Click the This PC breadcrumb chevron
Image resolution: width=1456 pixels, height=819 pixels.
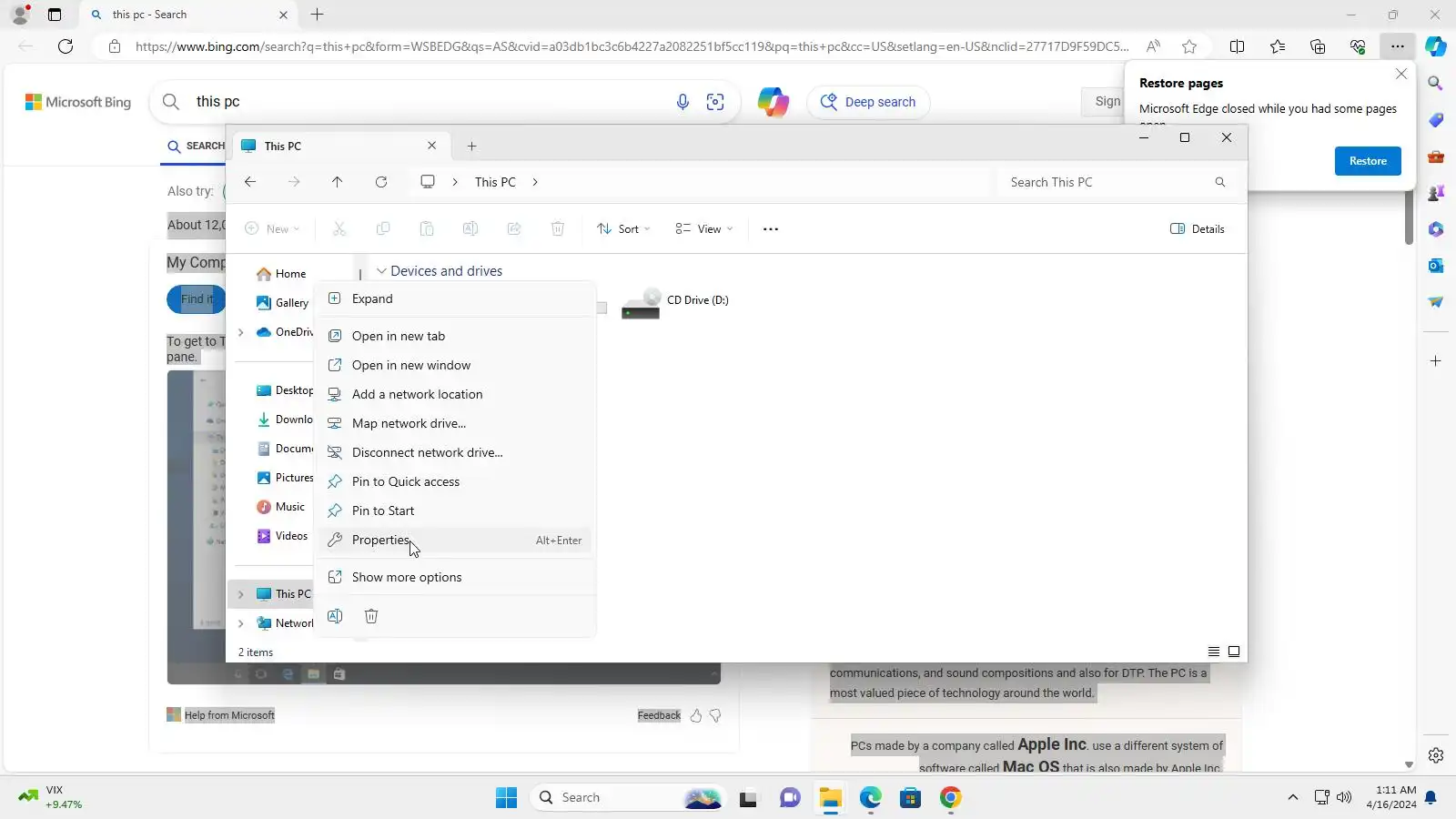pos(535,182)
